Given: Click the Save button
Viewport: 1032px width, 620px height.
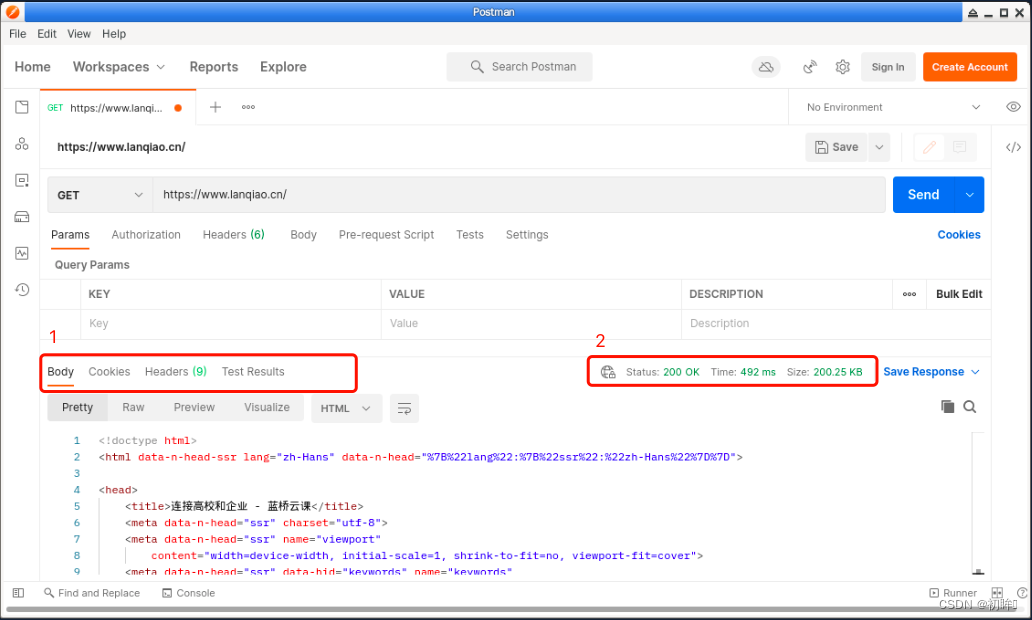Looking at the screenshot, I should pyautogui.click(x=837, y=147).
